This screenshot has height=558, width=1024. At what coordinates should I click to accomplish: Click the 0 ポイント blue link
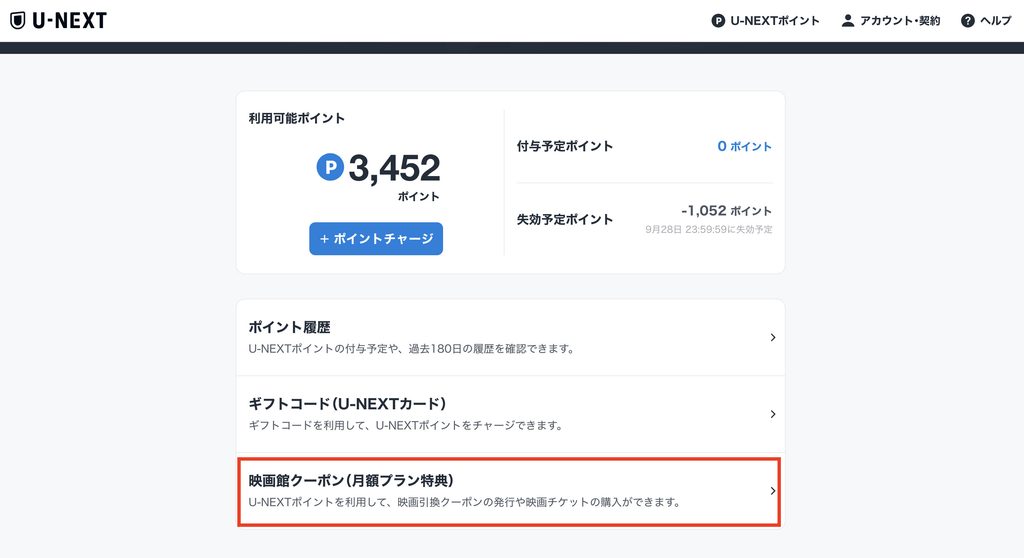click(x=744, y=146)
